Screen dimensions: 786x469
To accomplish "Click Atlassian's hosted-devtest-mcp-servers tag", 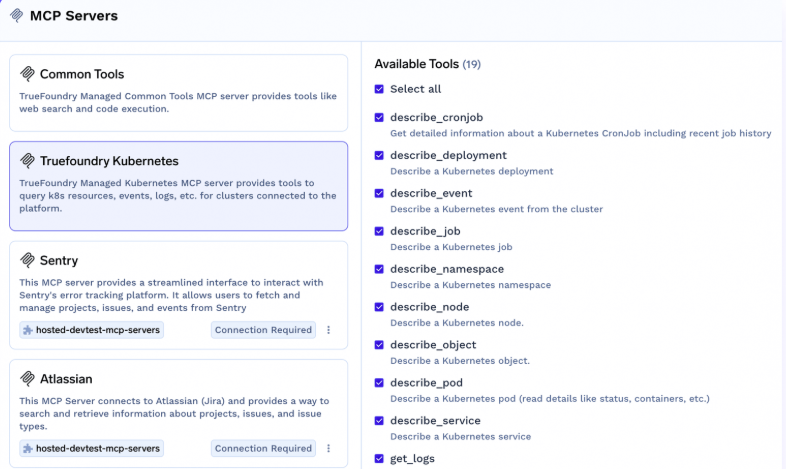I will [x=92, y=448].
